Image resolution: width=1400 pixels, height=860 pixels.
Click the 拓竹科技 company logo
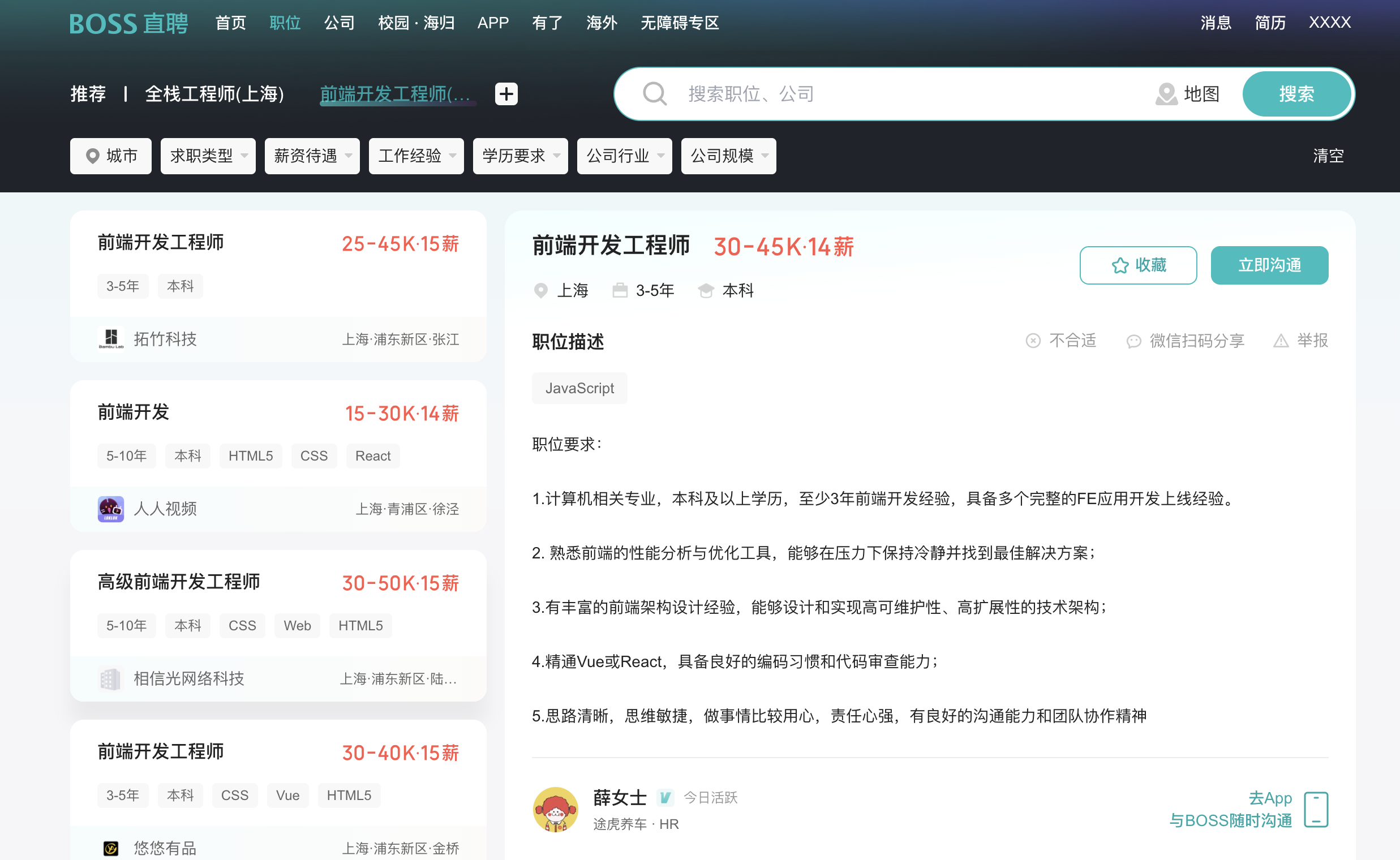point(111,338)
